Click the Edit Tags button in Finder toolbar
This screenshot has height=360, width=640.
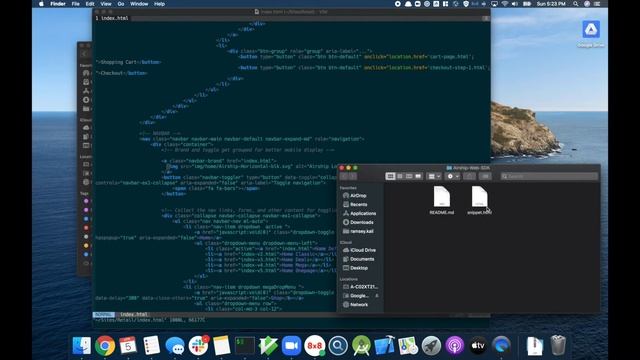coord(485,176)
